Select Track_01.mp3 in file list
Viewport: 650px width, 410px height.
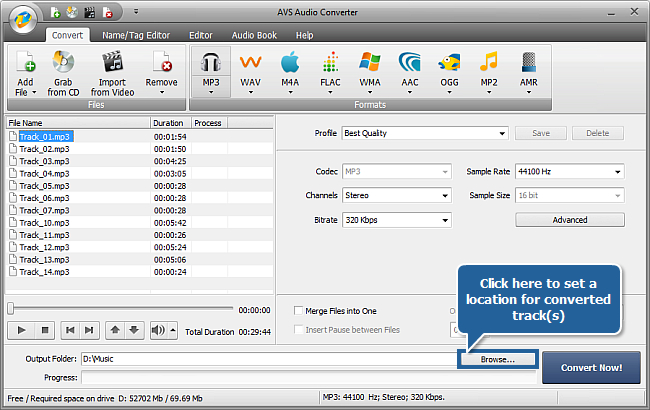click(44, 137)
